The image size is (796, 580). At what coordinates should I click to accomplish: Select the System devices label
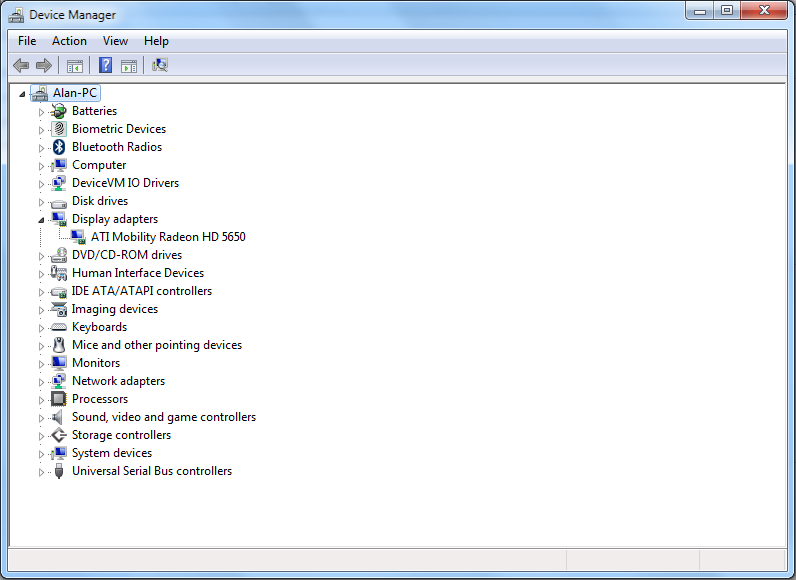click(x=112, y=453)
